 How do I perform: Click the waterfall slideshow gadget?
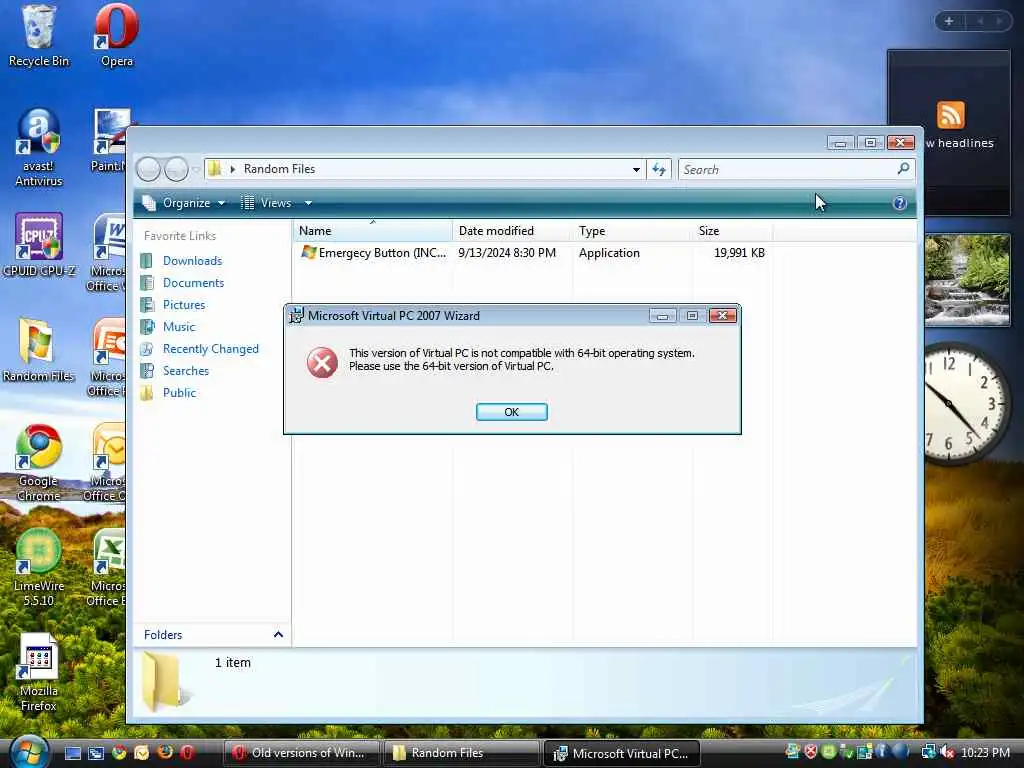967,280
